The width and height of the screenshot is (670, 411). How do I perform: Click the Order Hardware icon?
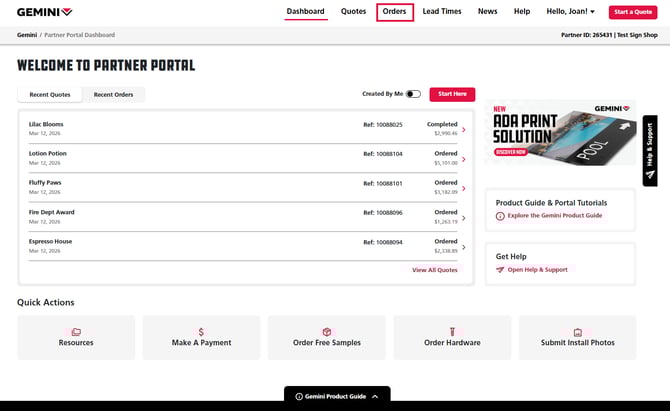coord(452,332)
